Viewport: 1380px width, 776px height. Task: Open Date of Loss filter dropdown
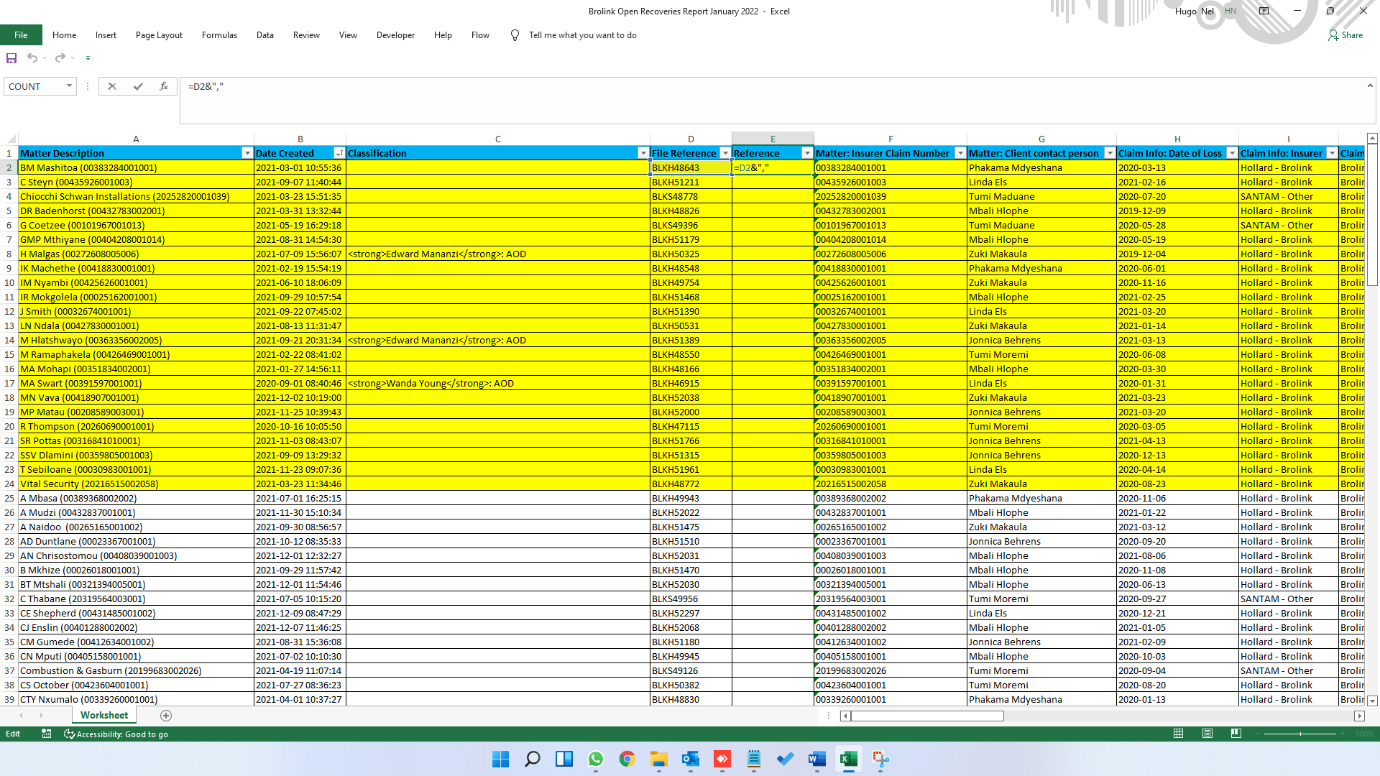tap(1231, 153)
